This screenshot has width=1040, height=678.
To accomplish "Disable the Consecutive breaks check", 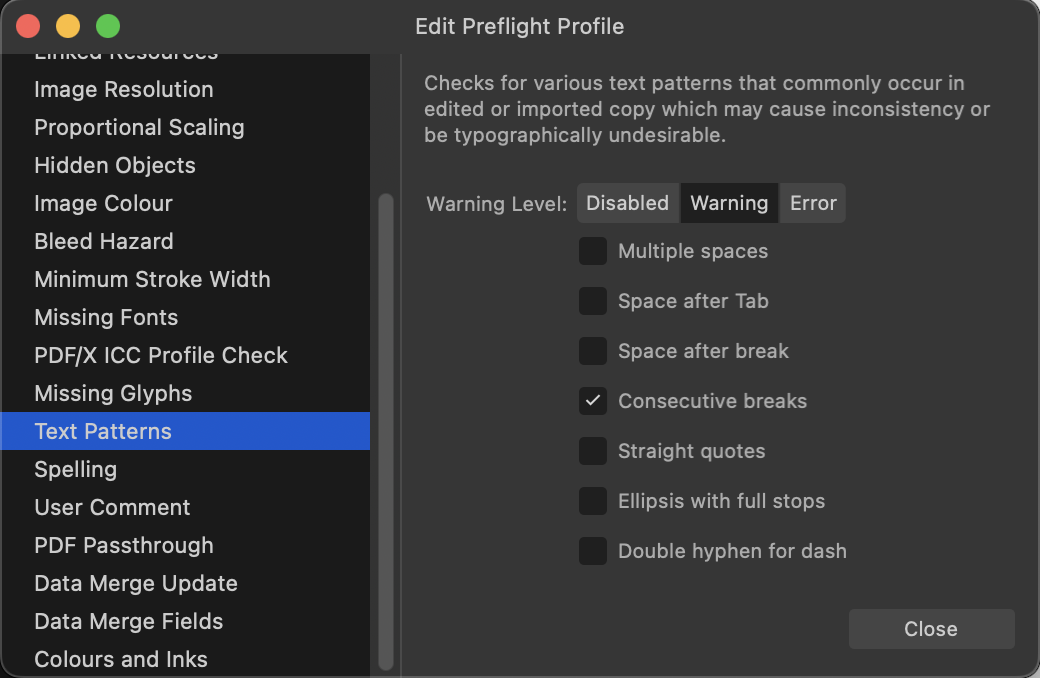I will click(x=593, y=401).
